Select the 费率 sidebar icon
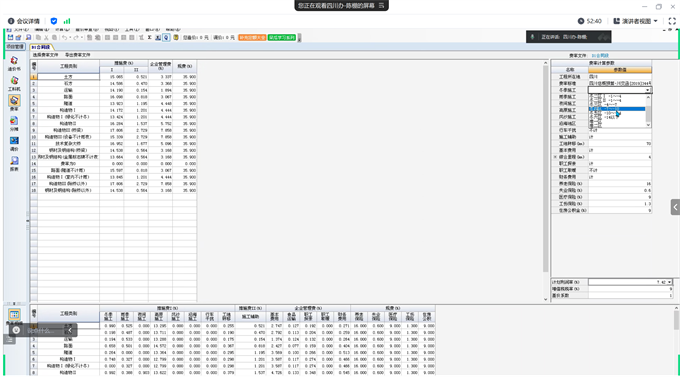The image size is (680, 377). (x=14, y=103)
